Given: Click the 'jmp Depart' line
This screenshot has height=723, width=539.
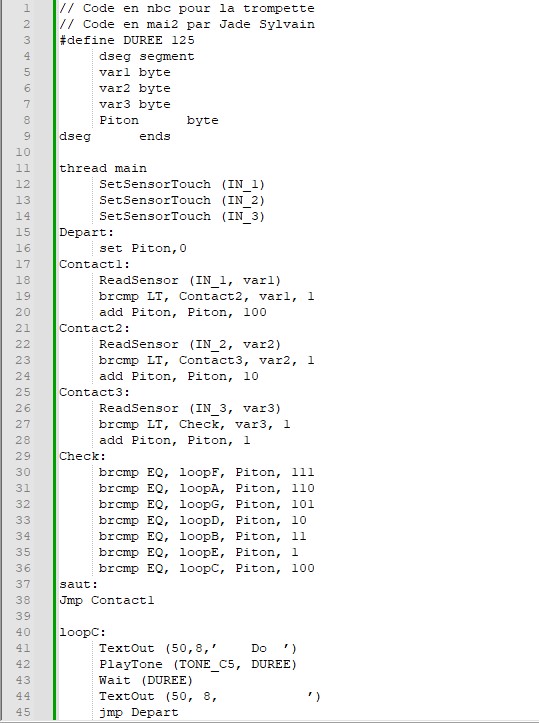Looking at the screenshot, I should pos(138,712).
